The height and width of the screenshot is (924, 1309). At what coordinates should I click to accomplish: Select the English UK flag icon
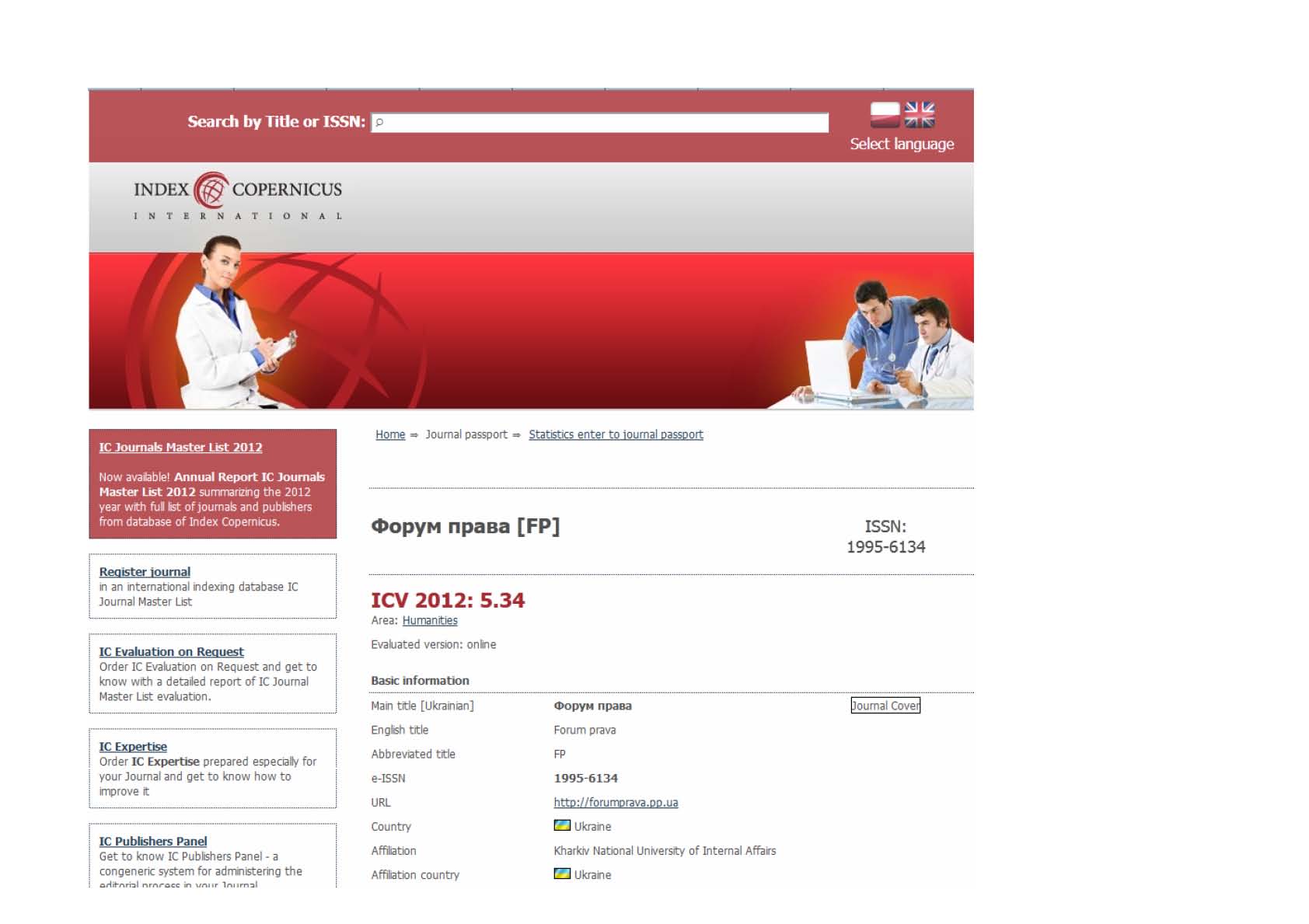click(x=919, y=115)
